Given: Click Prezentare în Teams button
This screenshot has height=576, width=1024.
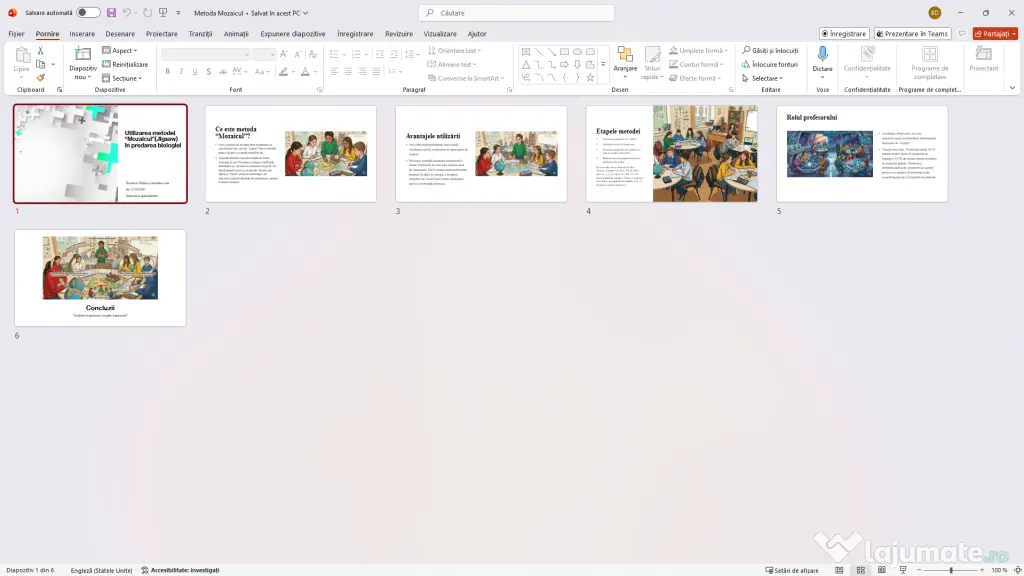Looking at the screenshot, I should 912,34.
